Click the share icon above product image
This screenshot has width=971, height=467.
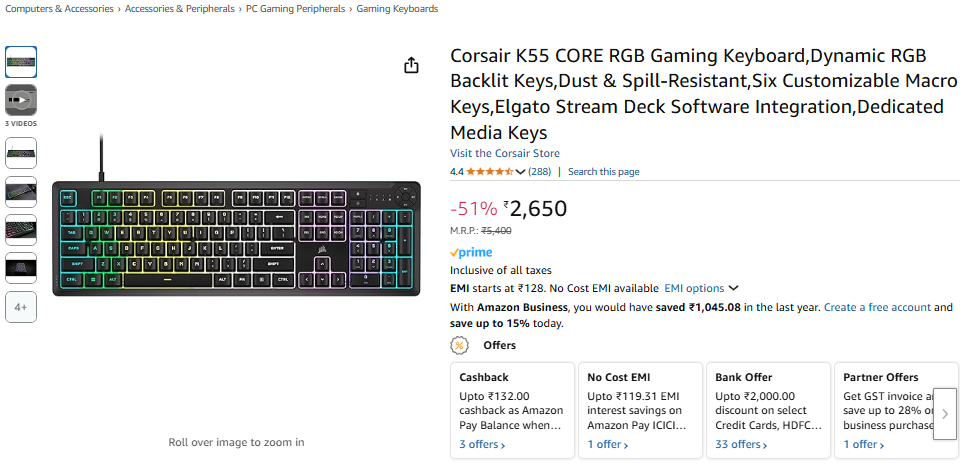point(411,66)
